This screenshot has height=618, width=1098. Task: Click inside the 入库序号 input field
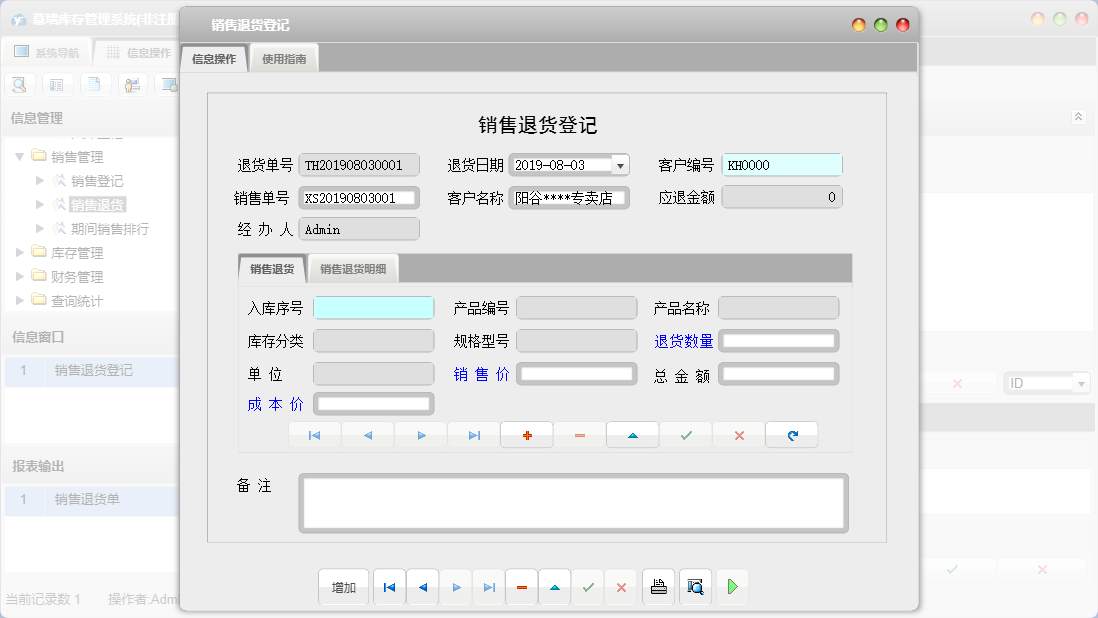coord(373,307)
